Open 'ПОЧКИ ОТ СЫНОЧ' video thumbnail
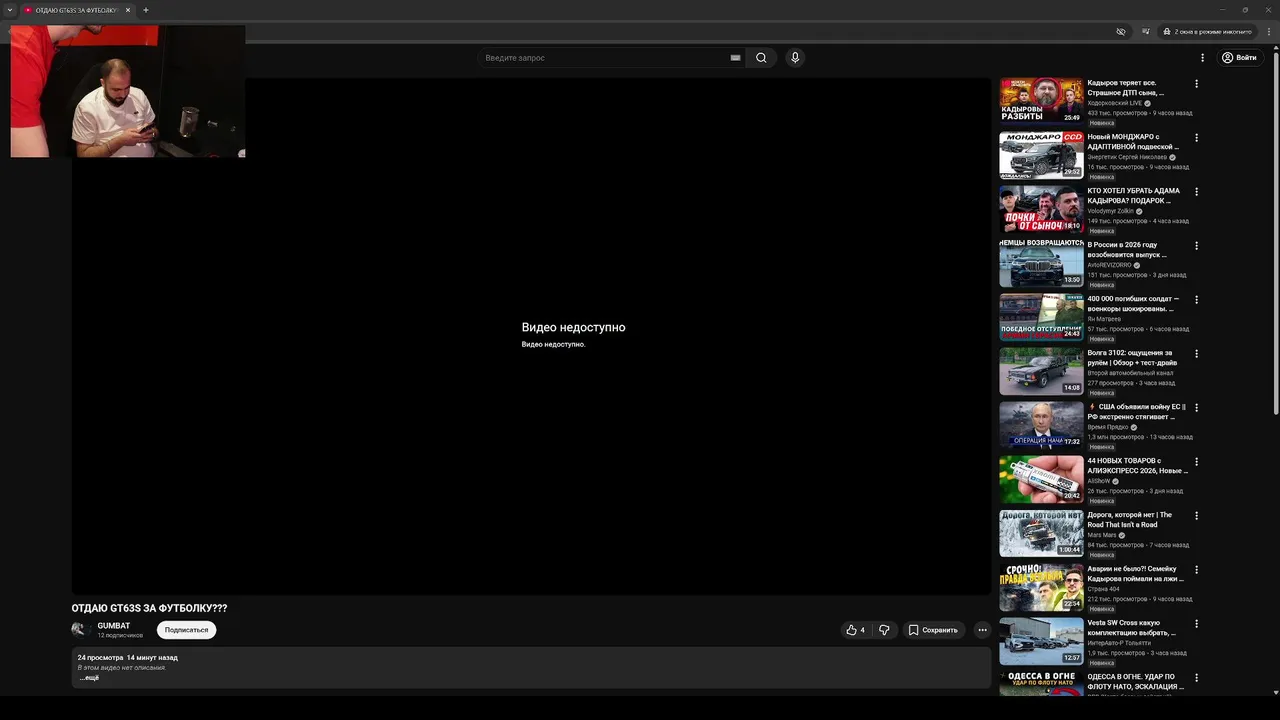This screenshot has height=720, width=1280. tap(1041, 208)
